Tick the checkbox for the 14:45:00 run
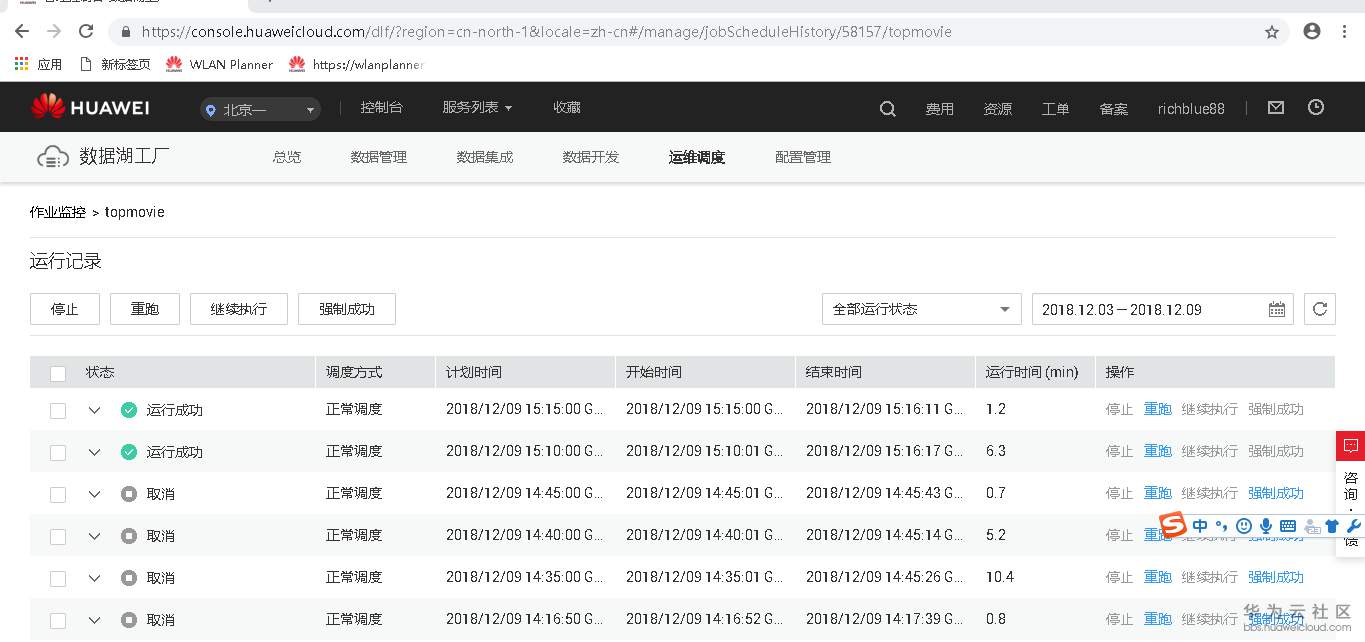Image resolution: width=1365 pixels, height=642 pixels. [x=58, y=494]
